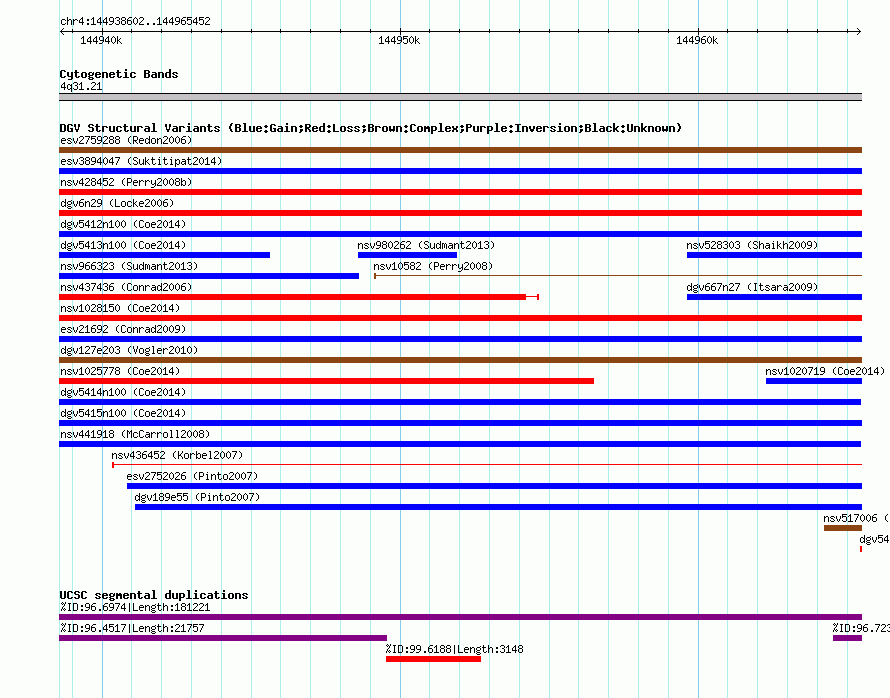Select variant dgv5415n100 (Coe2014)
Image resolution: width=890 pixels, height=698 pixels.
[x=123, y=413]
